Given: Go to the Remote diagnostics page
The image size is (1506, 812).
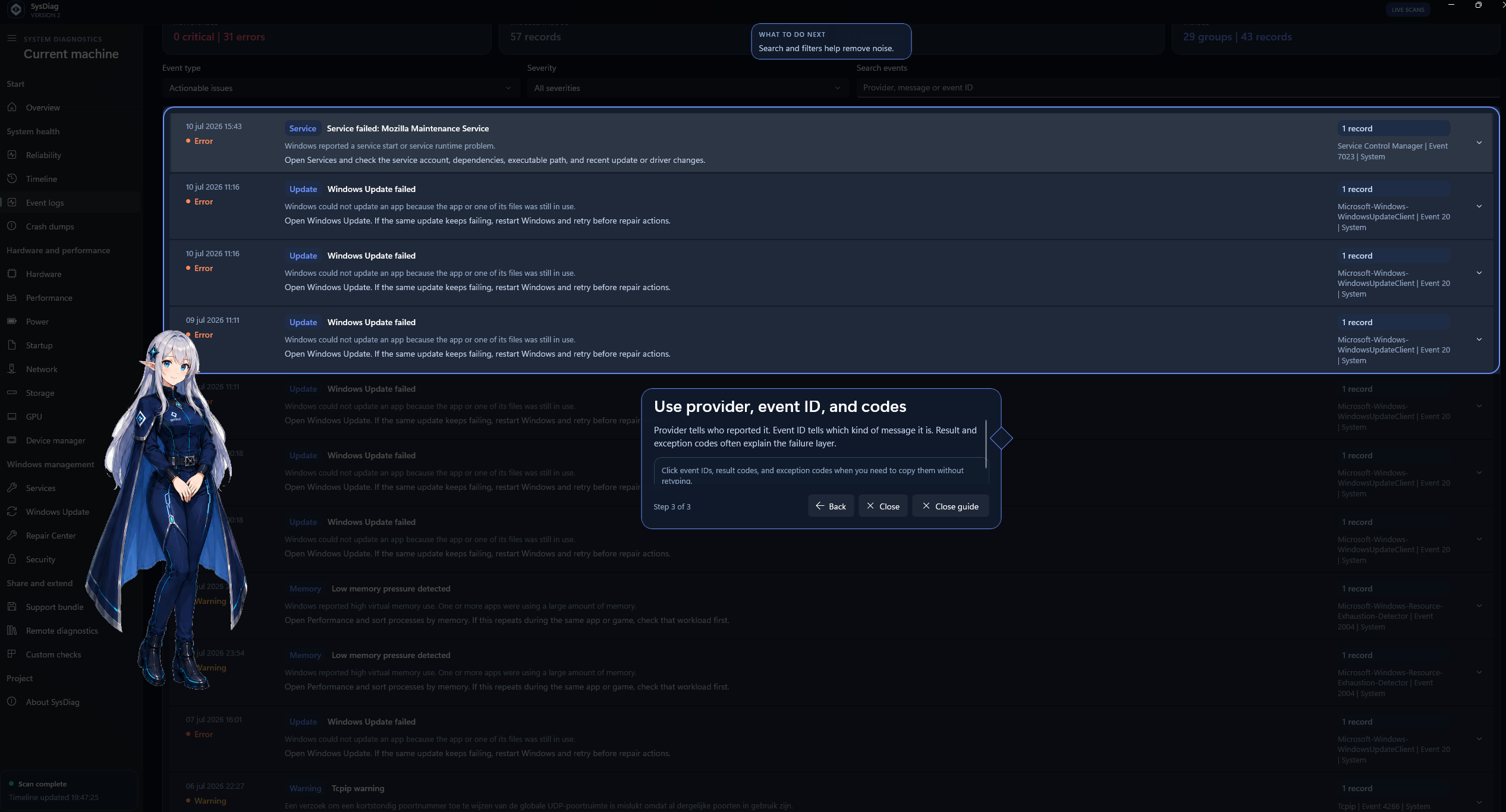Looking at the screenshot, I should (62, 631).
